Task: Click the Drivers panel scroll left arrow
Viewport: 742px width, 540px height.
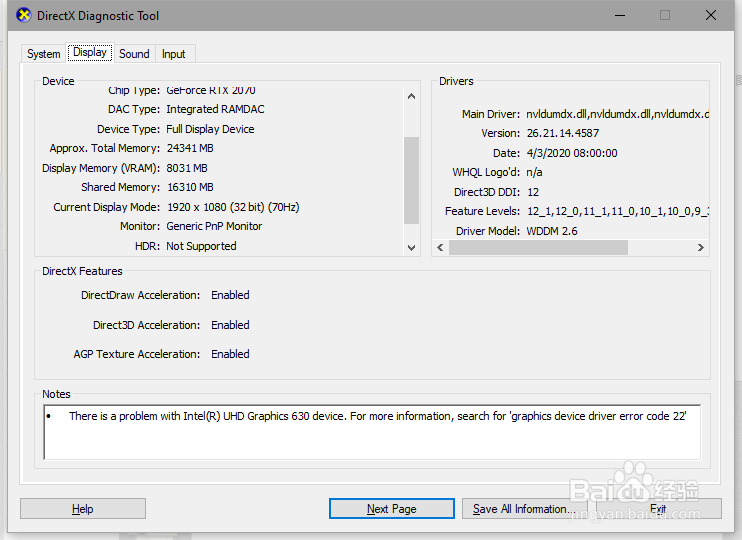Action: pyautogui.click(x=441, y=248)
